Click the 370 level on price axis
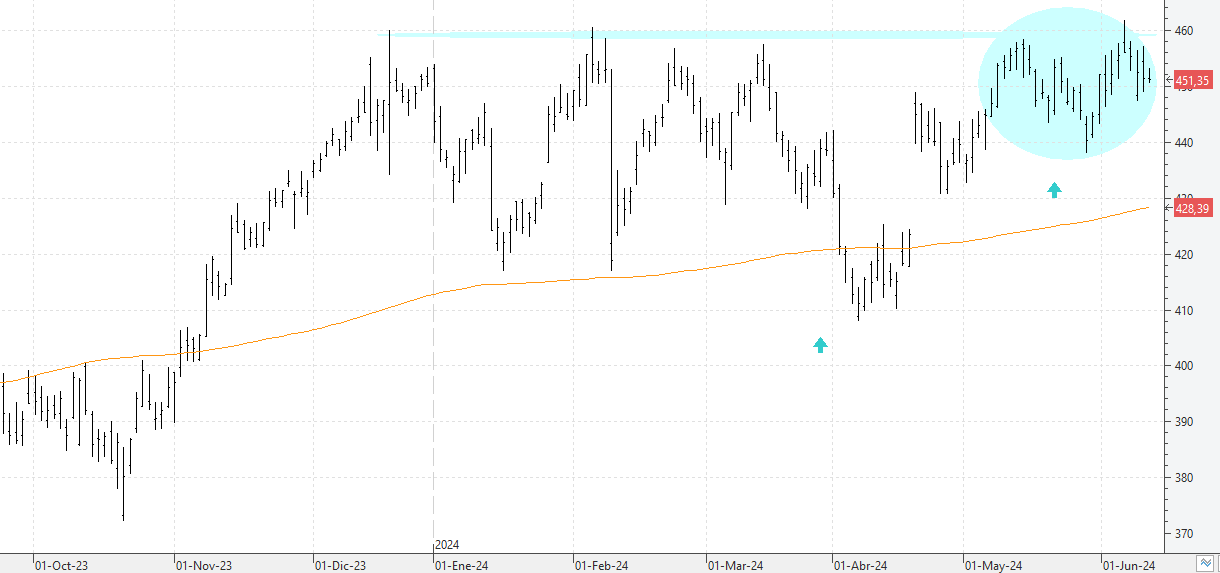 pos(1184,533)
